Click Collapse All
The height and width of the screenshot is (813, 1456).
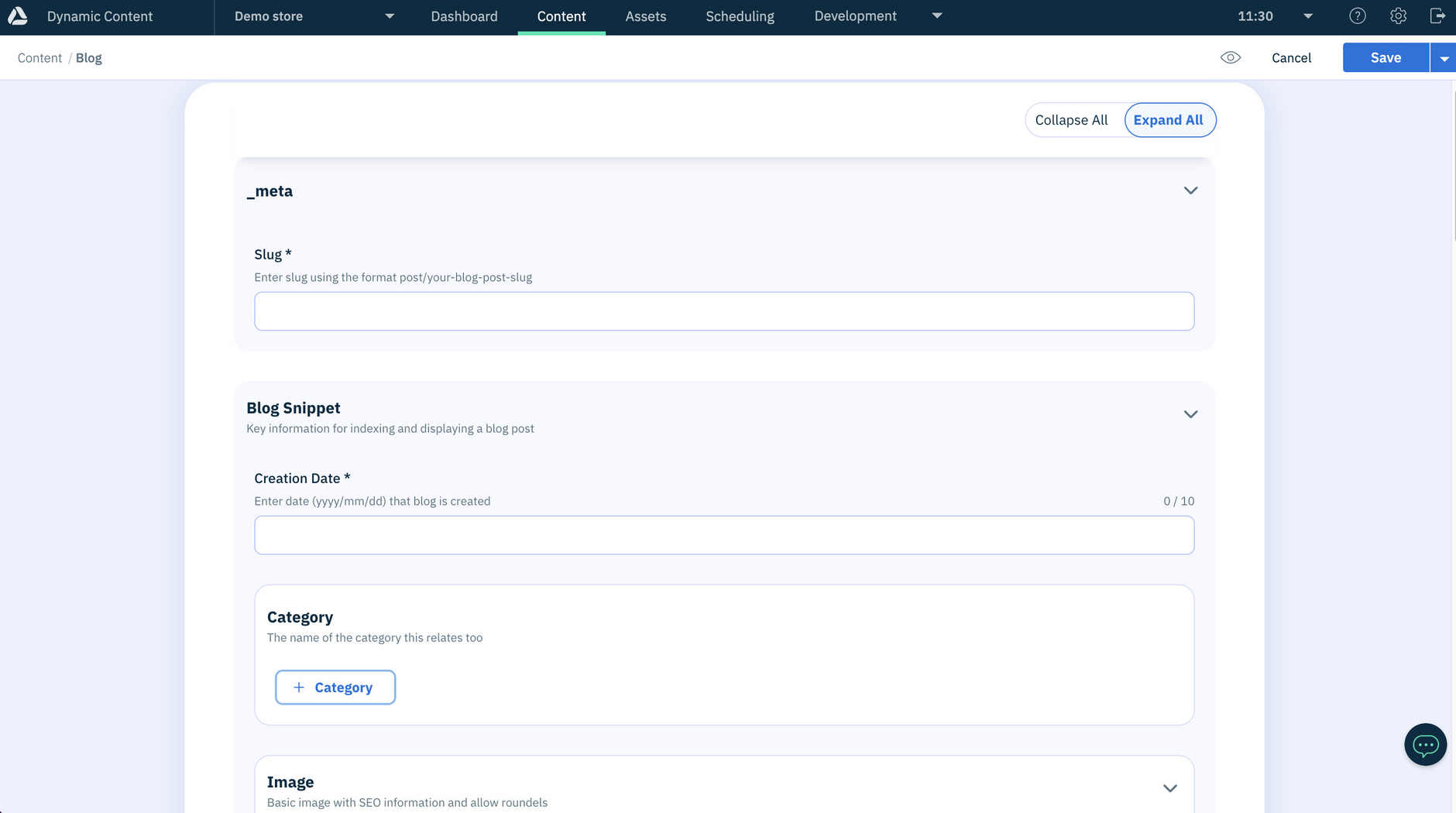[x=1071, y=120]
